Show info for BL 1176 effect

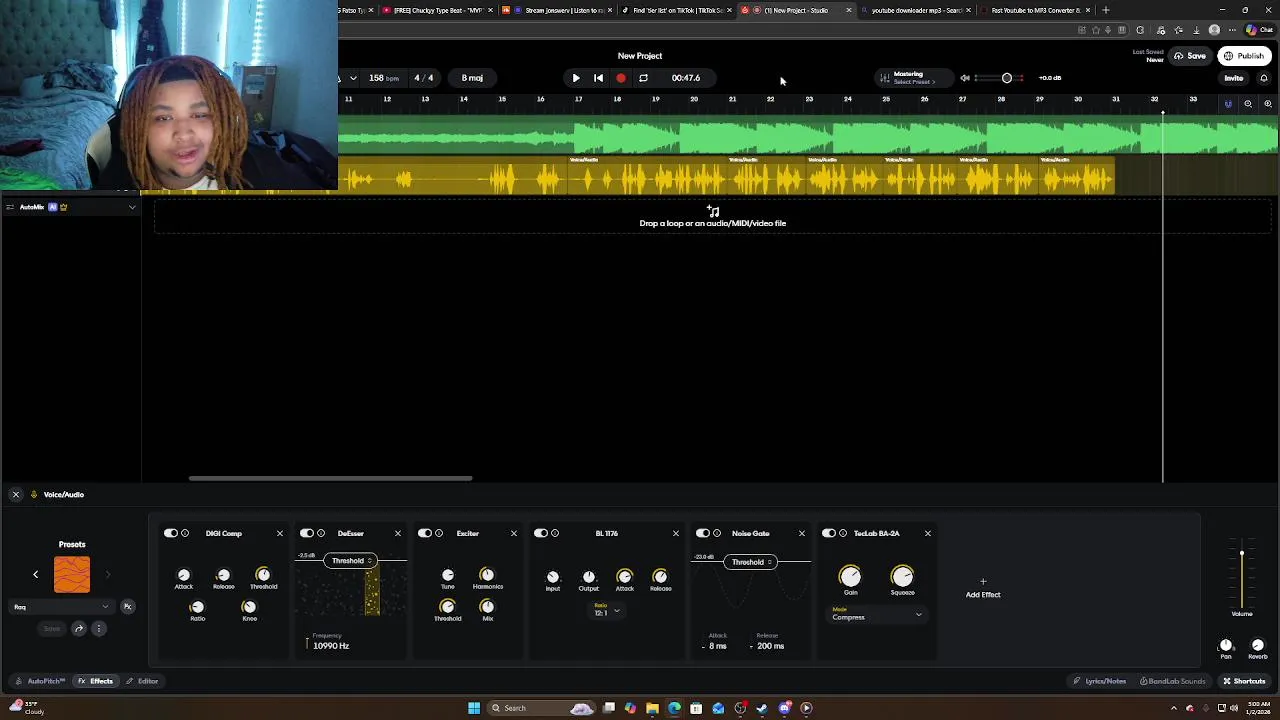coord(555,533)
